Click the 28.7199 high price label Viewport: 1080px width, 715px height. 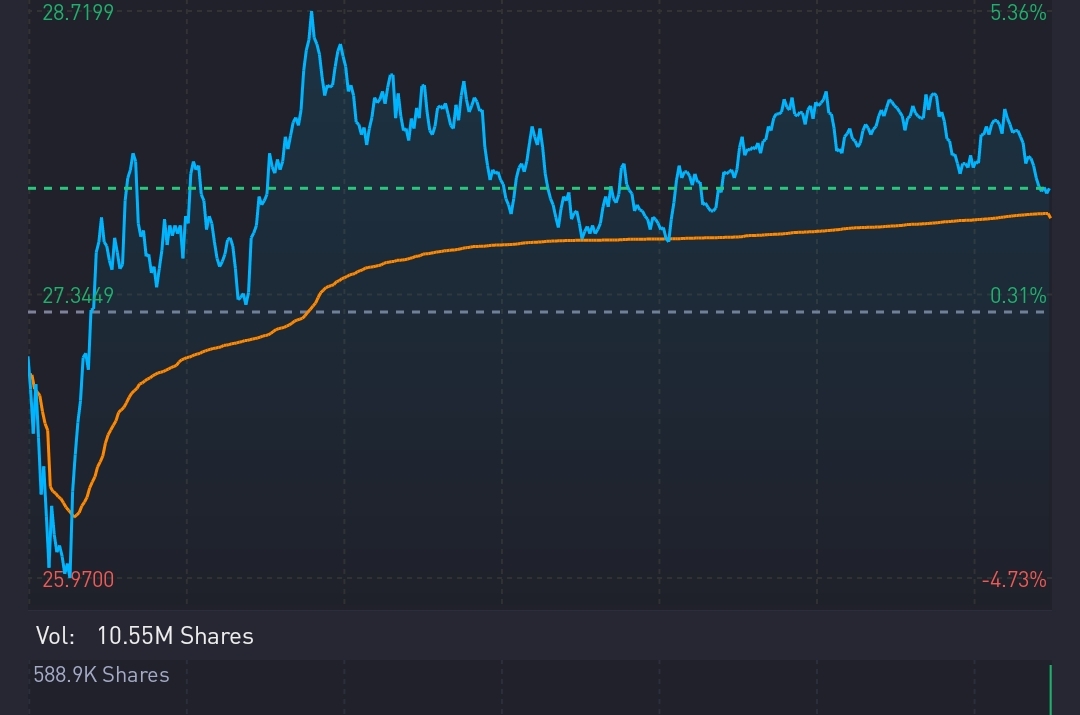[77, 13]
